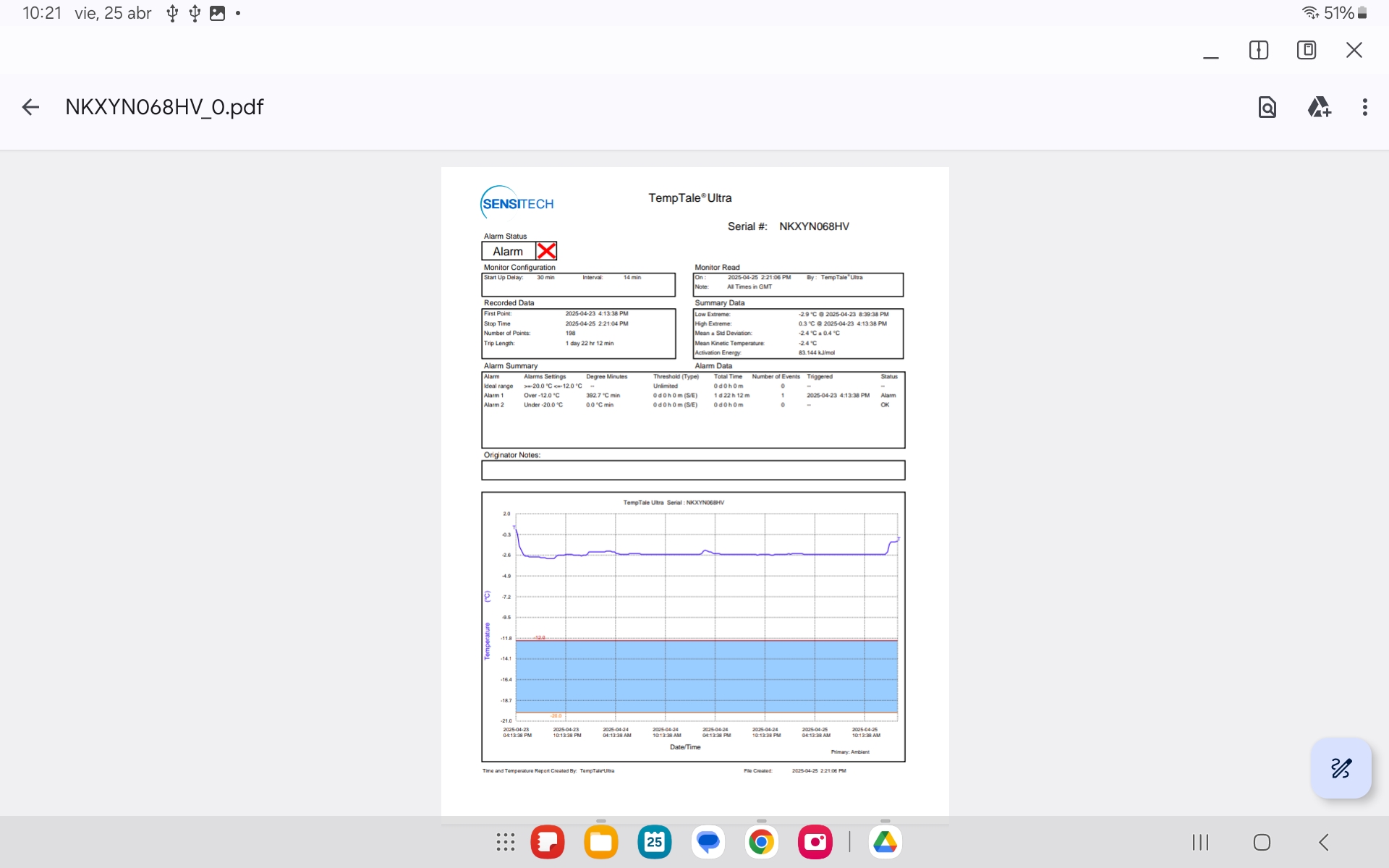
Task: Tap the Back navigation chevron
Action: pos(1324,842)
